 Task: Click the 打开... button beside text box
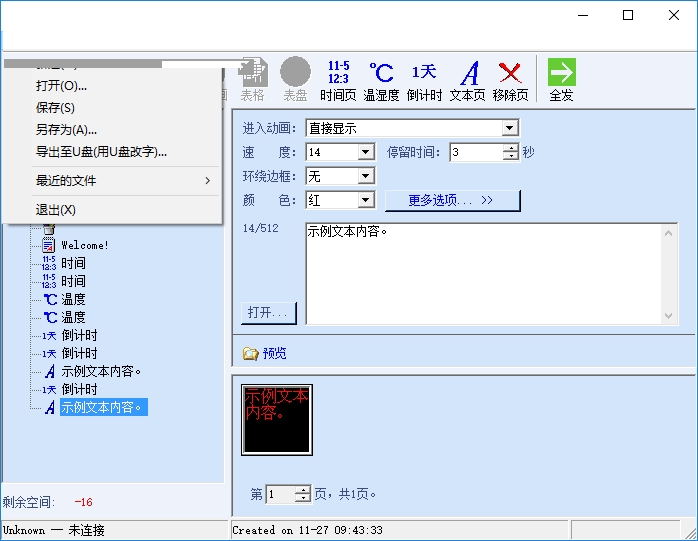coord(268,313)
